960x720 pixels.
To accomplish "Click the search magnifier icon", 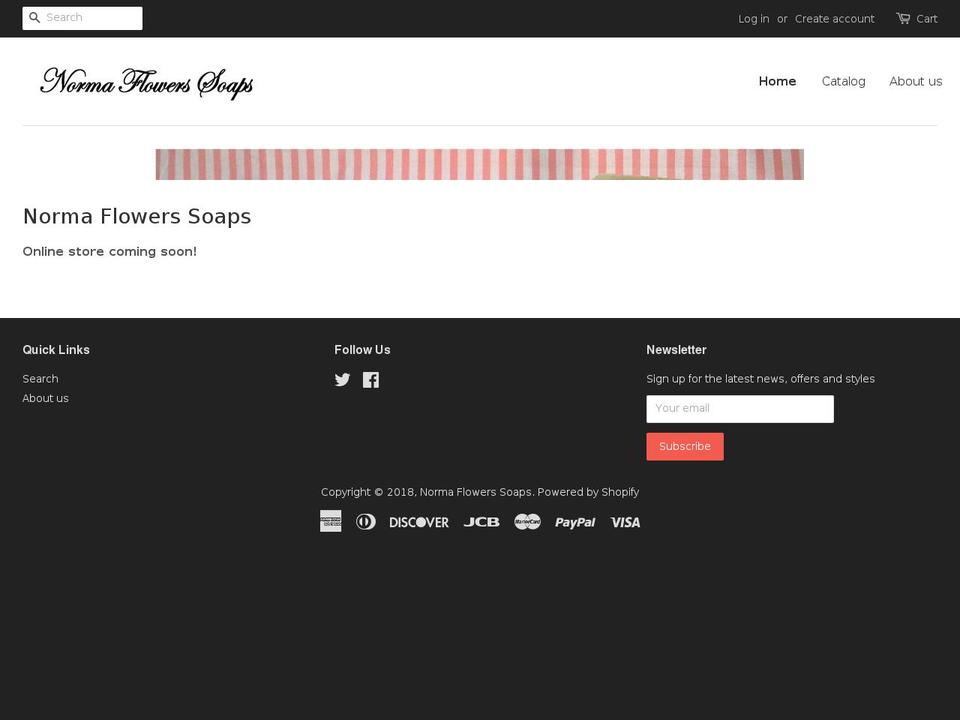I will coord(34,18).
